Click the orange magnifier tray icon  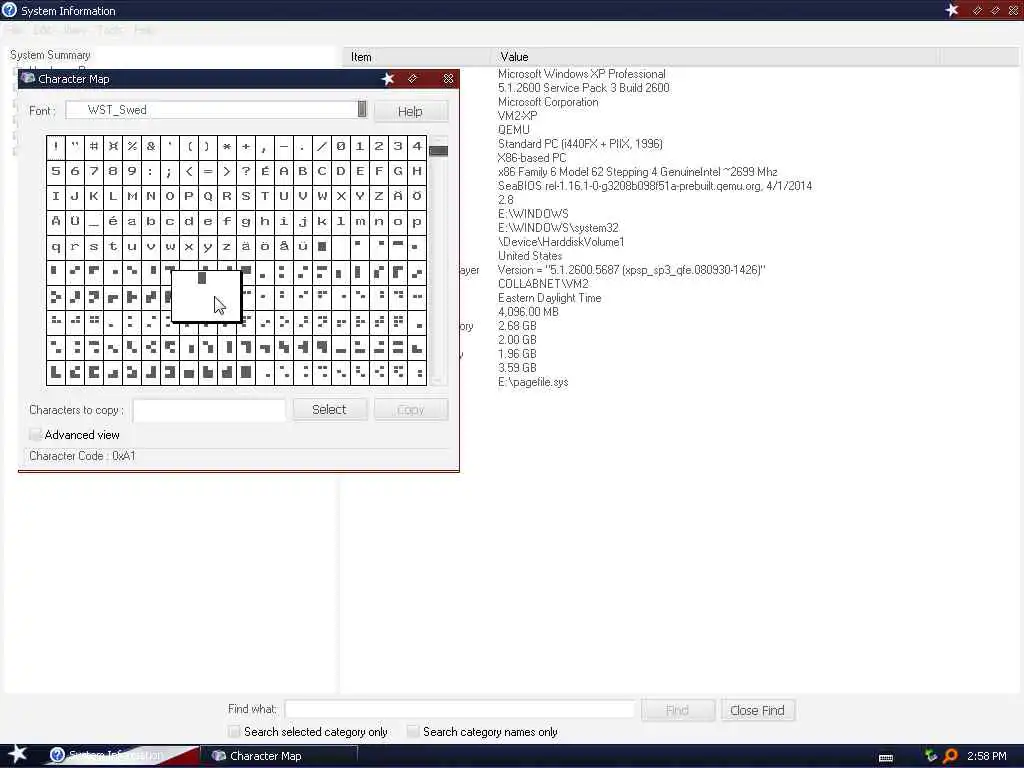[950, 756]
